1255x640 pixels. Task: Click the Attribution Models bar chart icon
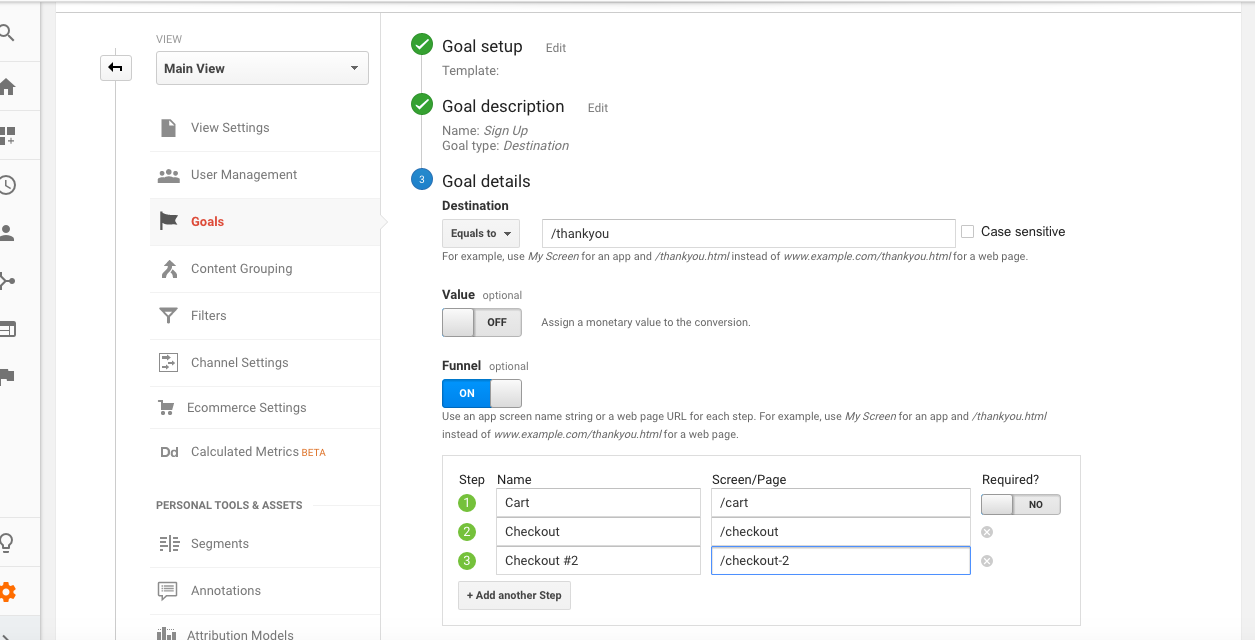coord(168,634)
